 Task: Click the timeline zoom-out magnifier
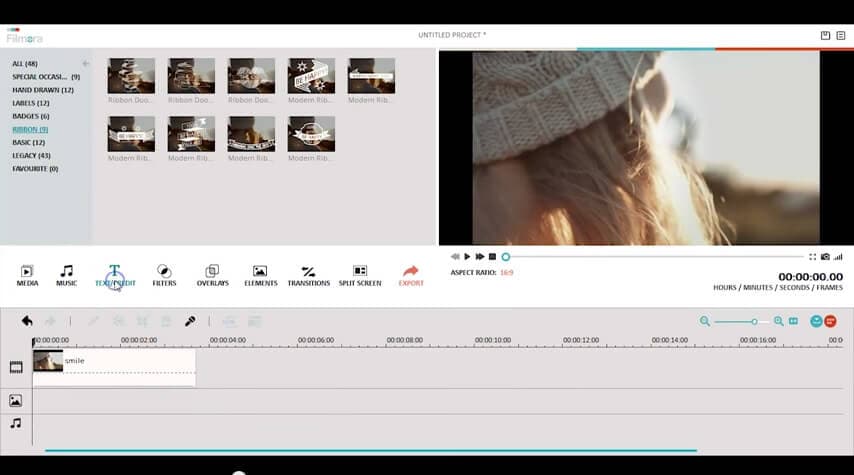click(704, 321)
